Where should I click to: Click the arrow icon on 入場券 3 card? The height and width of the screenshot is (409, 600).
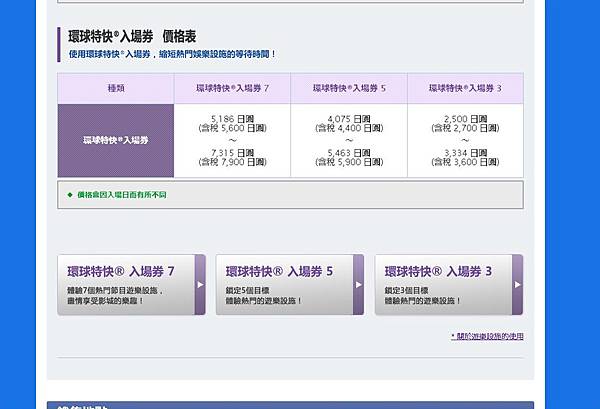pyautogui.click(x=517, y=285)
